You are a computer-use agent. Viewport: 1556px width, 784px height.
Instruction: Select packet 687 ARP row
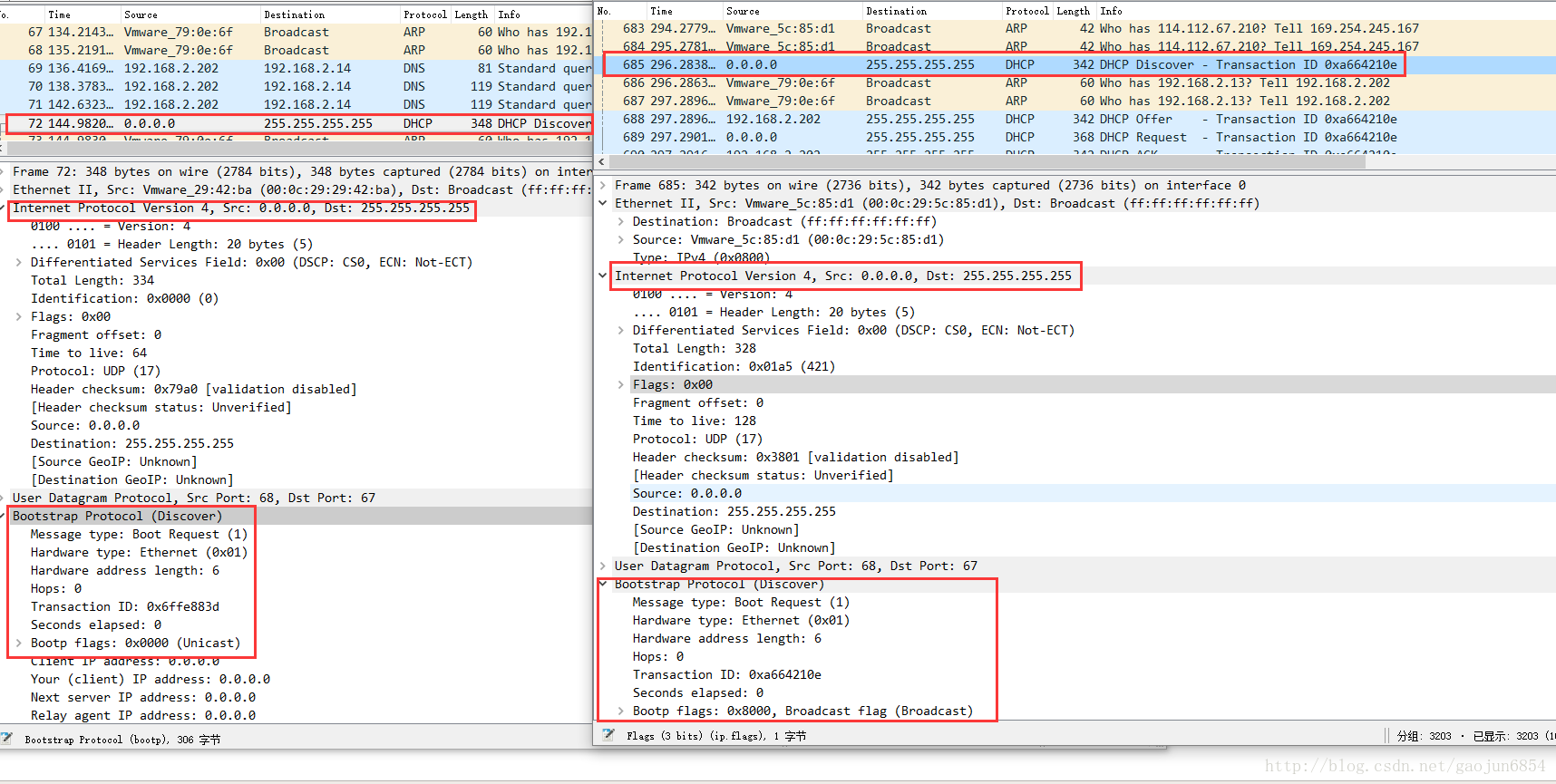point(1075,101)
